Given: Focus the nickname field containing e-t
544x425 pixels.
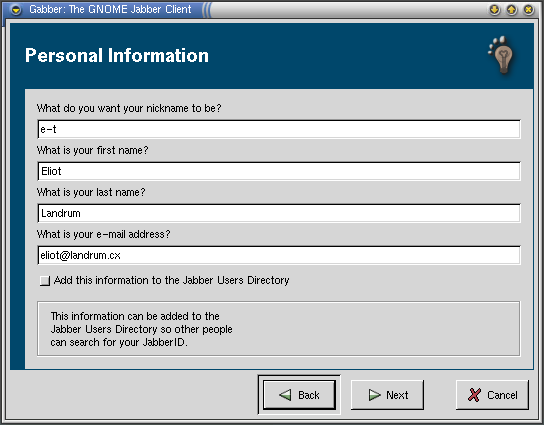Looking at the screenshot, I should 279,129.
